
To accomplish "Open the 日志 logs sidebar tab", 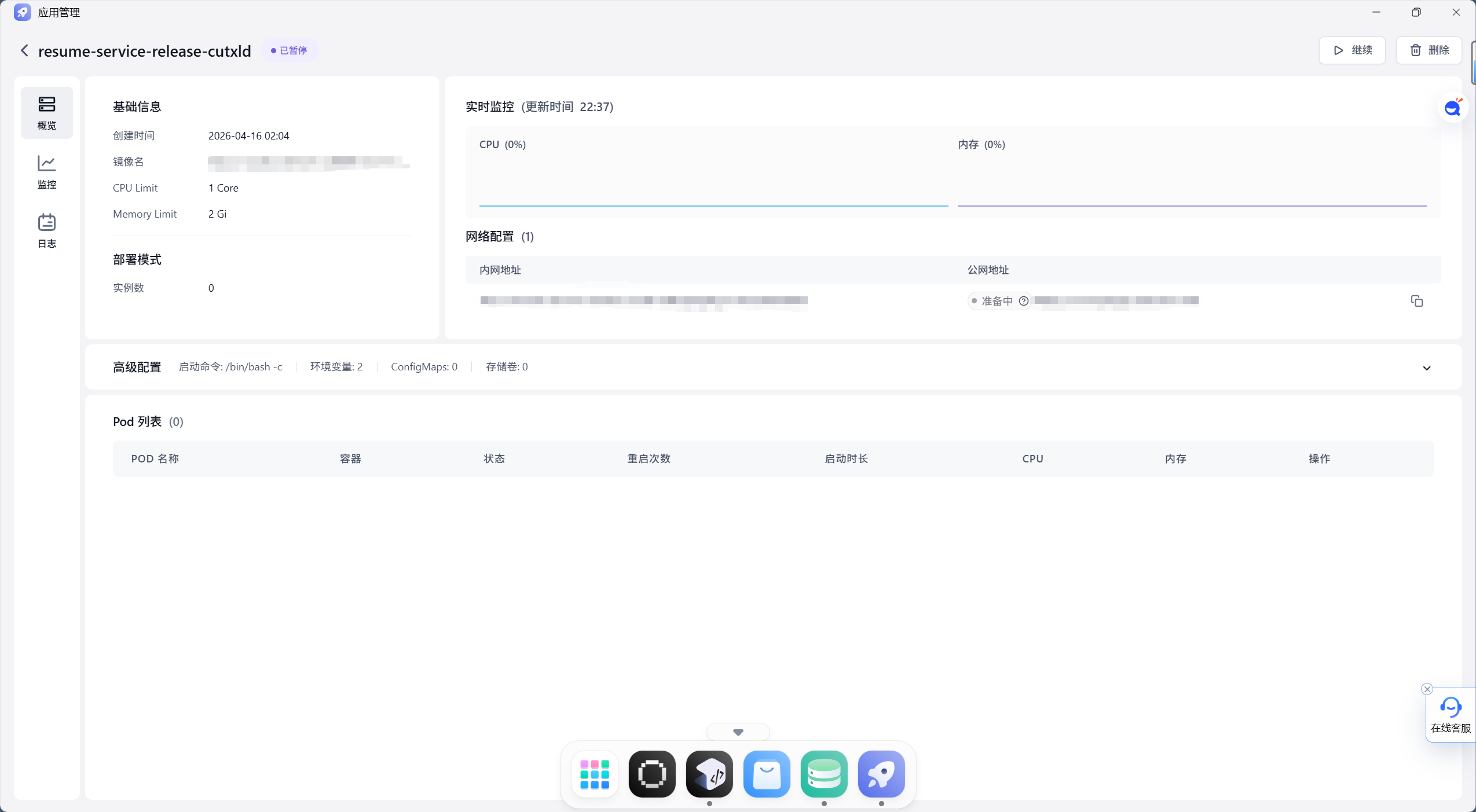I will coord(47,231).
